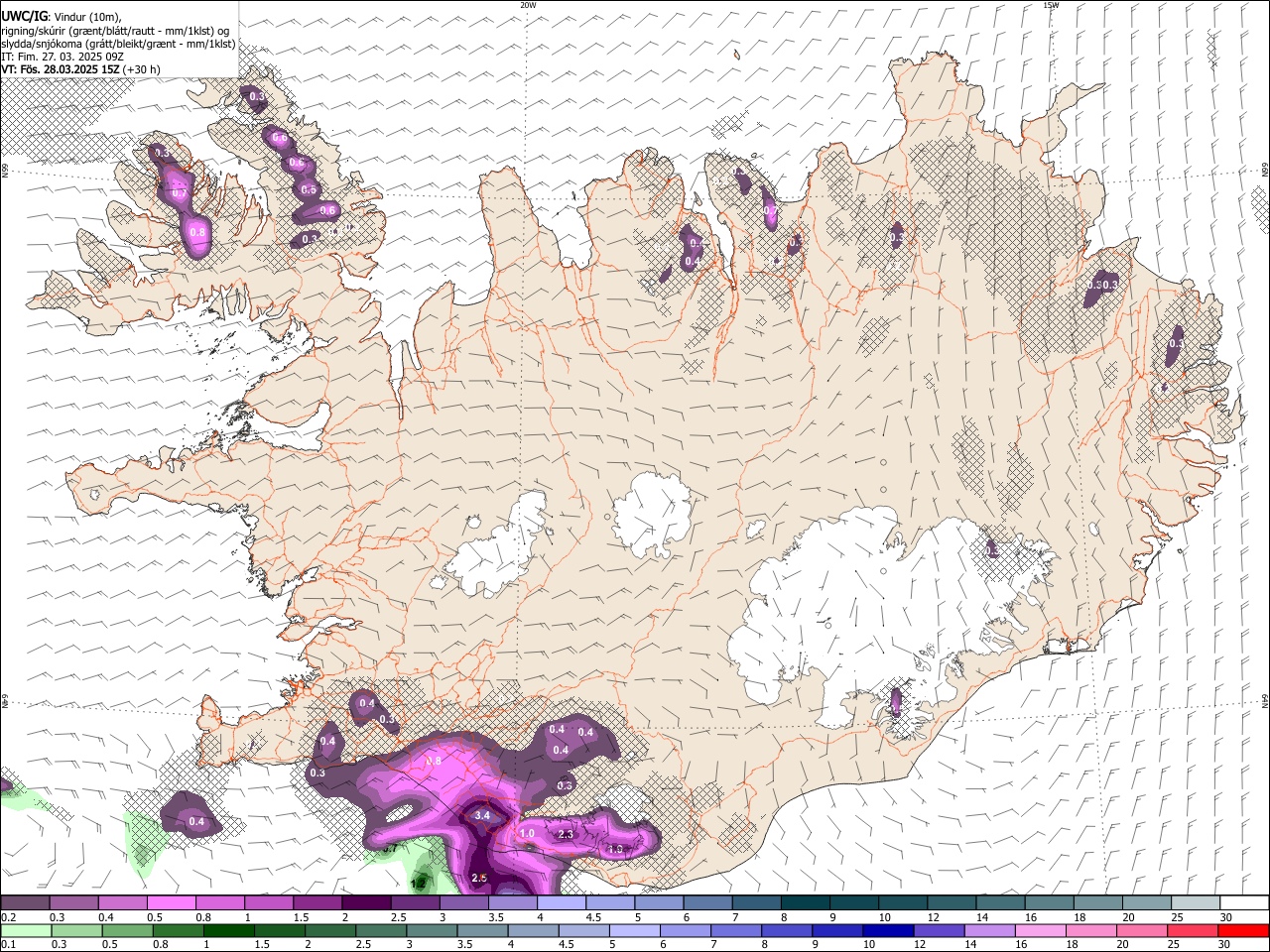Image resolution: width=1270 pixels, height=952 pixels.
Task: Click the upper legend's dark teal 8 swatch
Action: [806, 902]
